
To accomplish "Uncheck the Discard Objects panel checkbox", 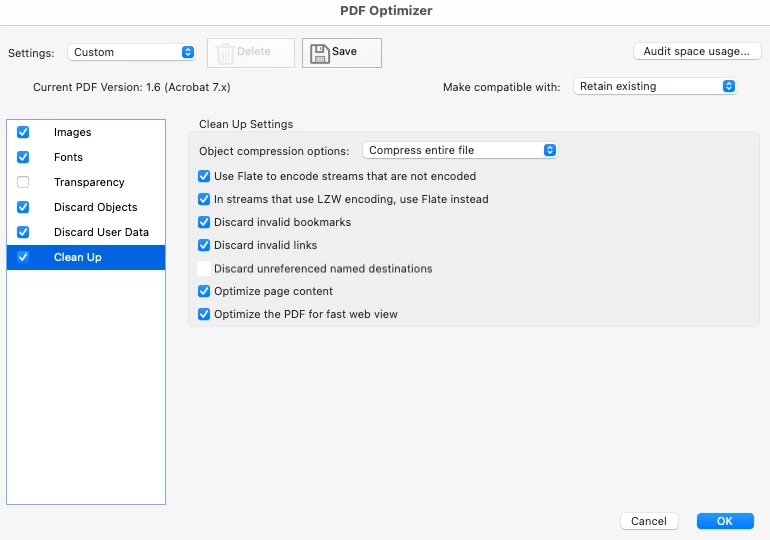I will (23, 207).
